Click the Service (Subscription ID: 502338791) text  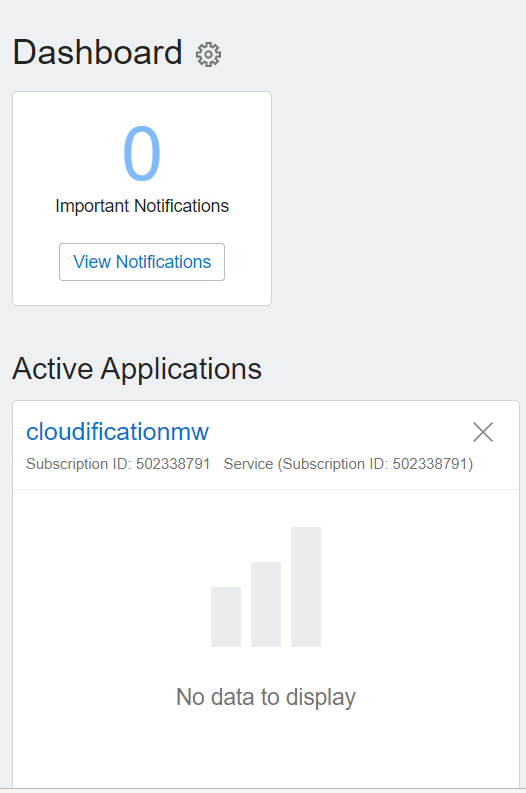(x=348, y=464)
